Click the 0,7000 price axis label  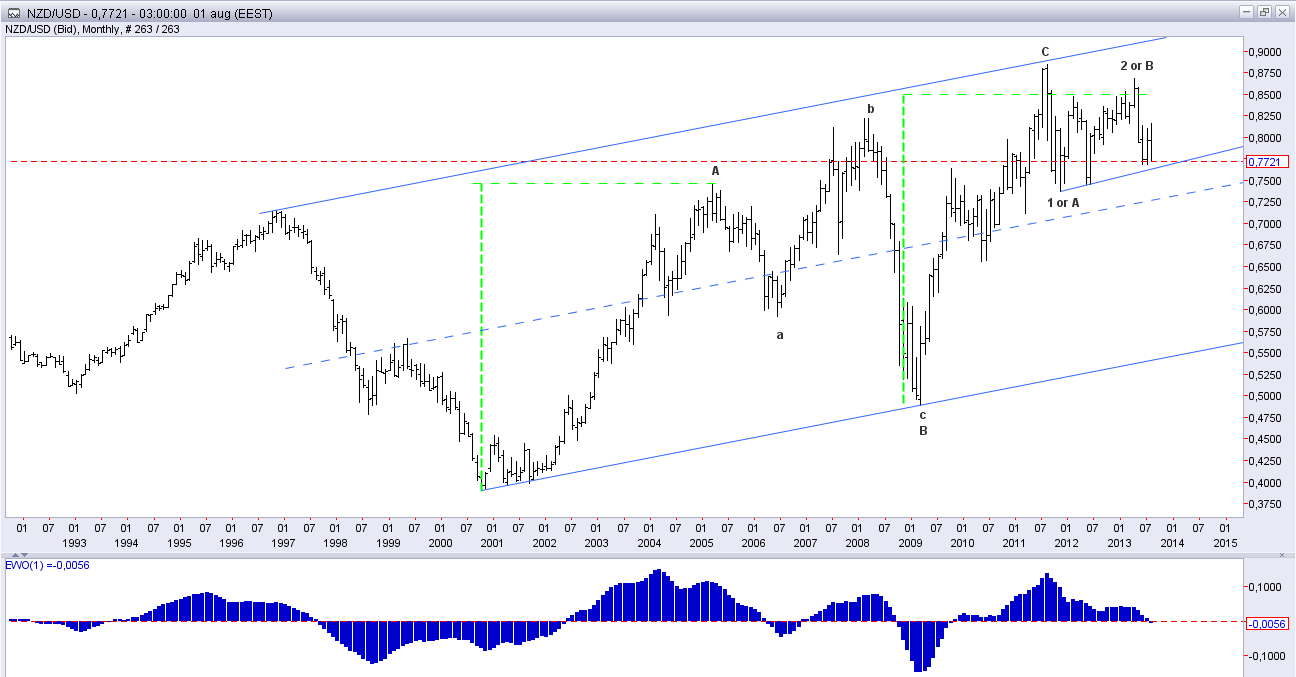pos(1266,224)
